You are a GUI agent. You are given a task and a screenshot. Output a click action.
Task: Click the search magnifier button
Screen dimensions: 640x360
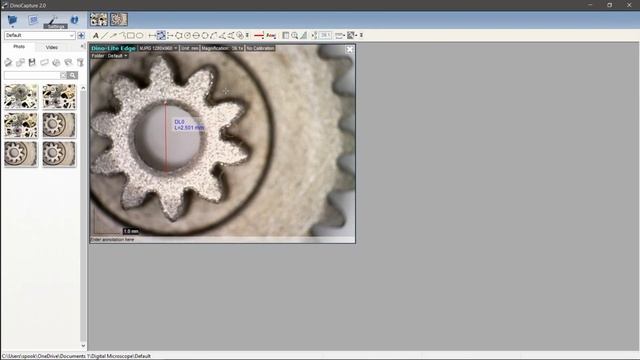coord(72,75)
